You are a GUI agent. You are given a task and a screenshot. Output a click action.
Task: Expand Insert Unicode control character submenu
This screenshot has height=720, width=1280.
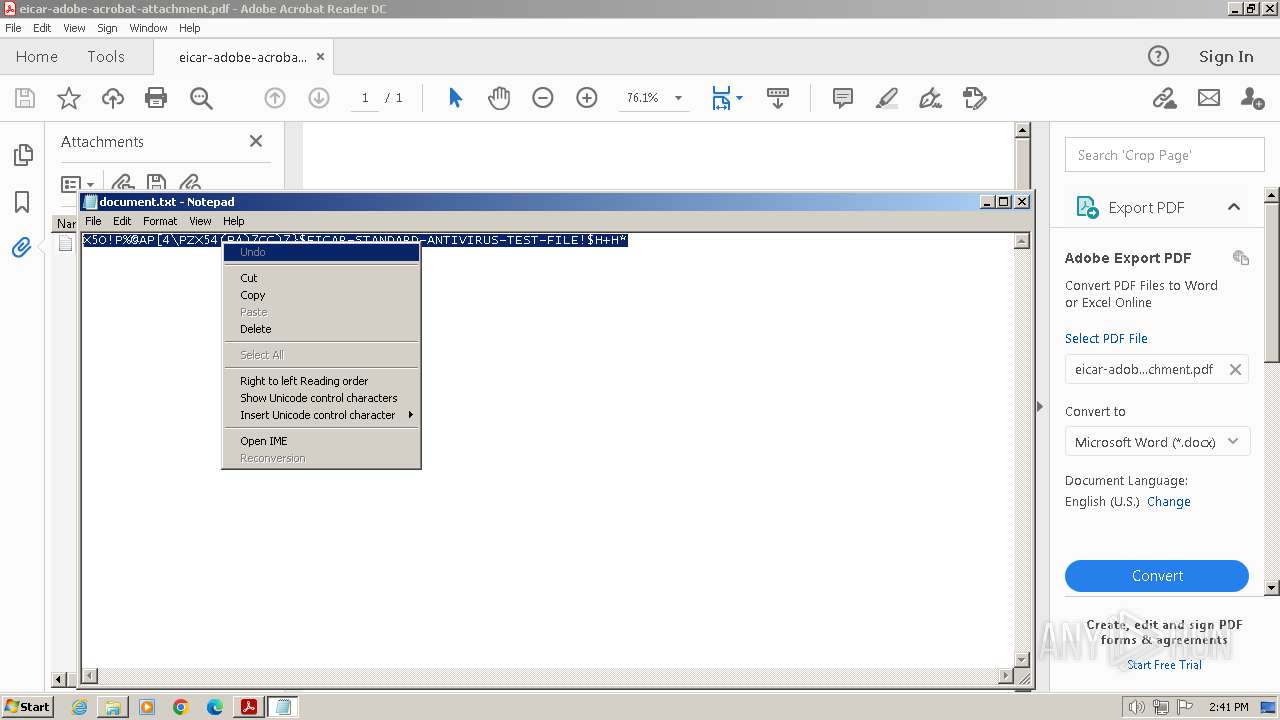tap(320, 415)
